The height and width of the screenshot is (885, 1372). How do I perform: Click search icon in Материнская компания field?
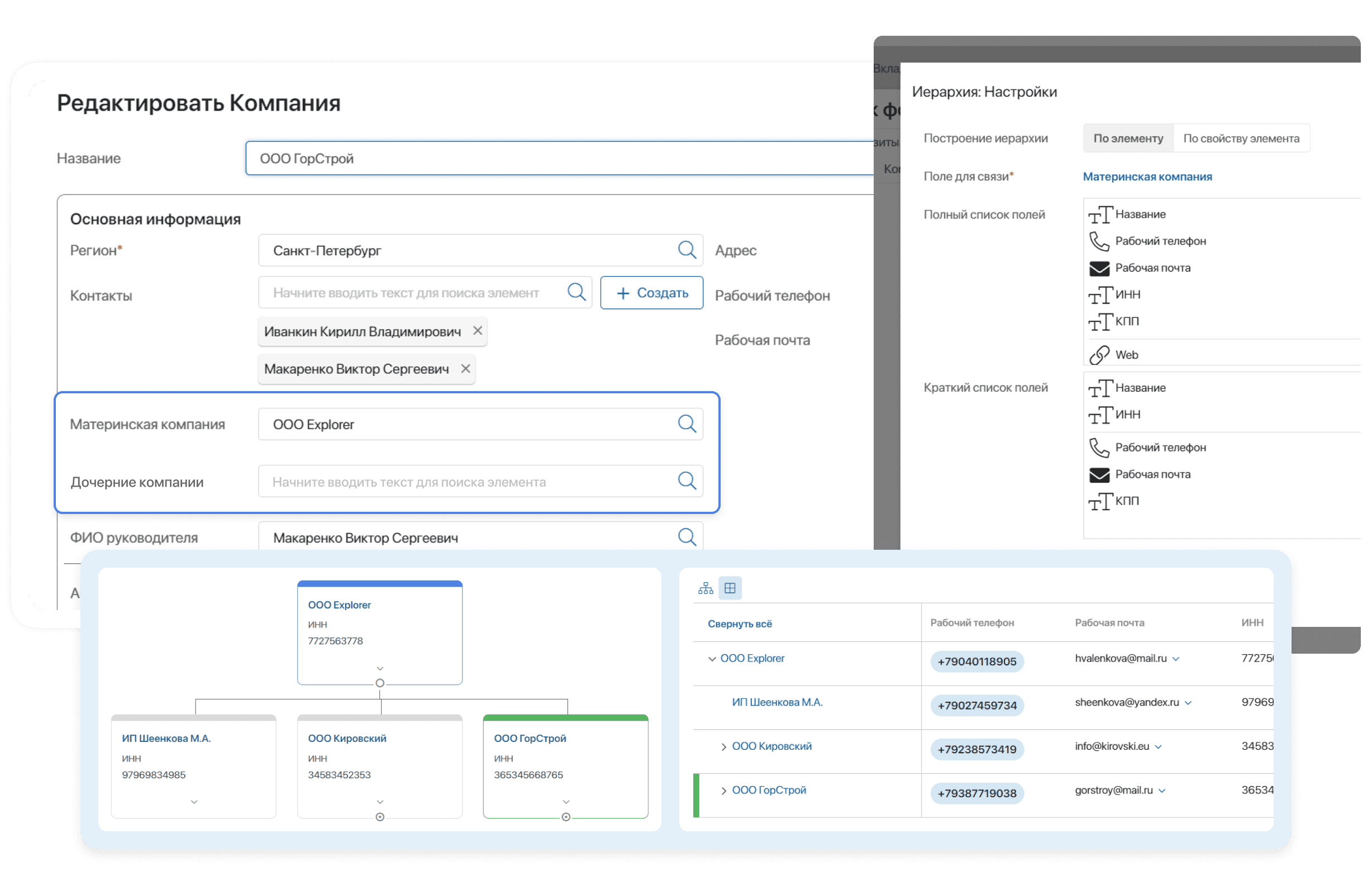687,424
